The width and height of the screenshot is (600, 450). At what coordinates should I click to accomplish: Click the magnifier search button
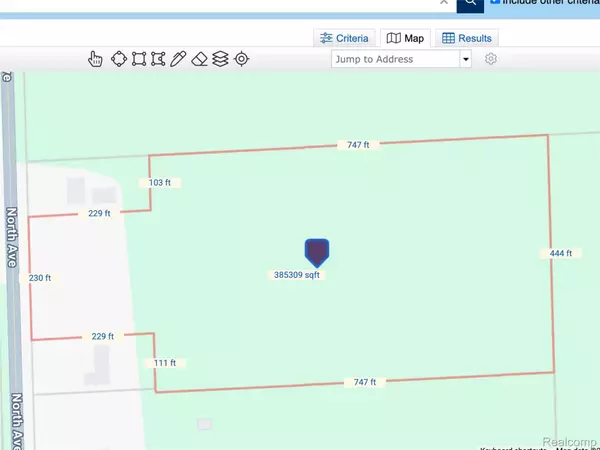[470, 4]
